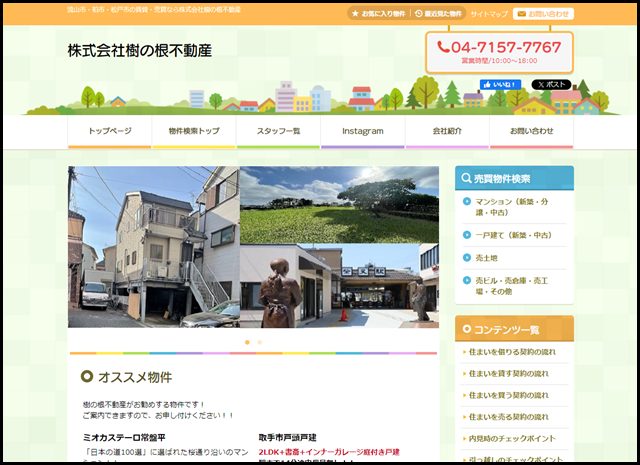Open 住まいを借りる契約の流れ link
Image resolution: width=640 pixels, height=465 pixels.
coord(512,352)
